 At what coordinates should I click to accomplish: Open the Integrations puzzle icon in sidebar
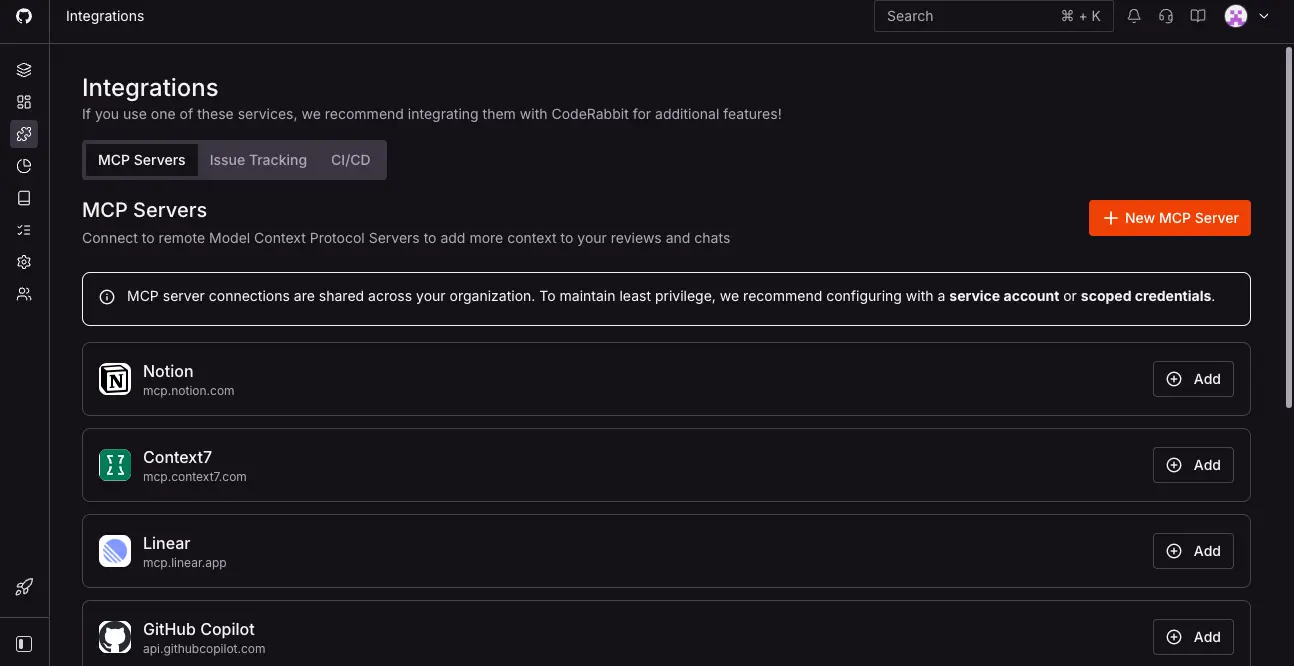24,133
